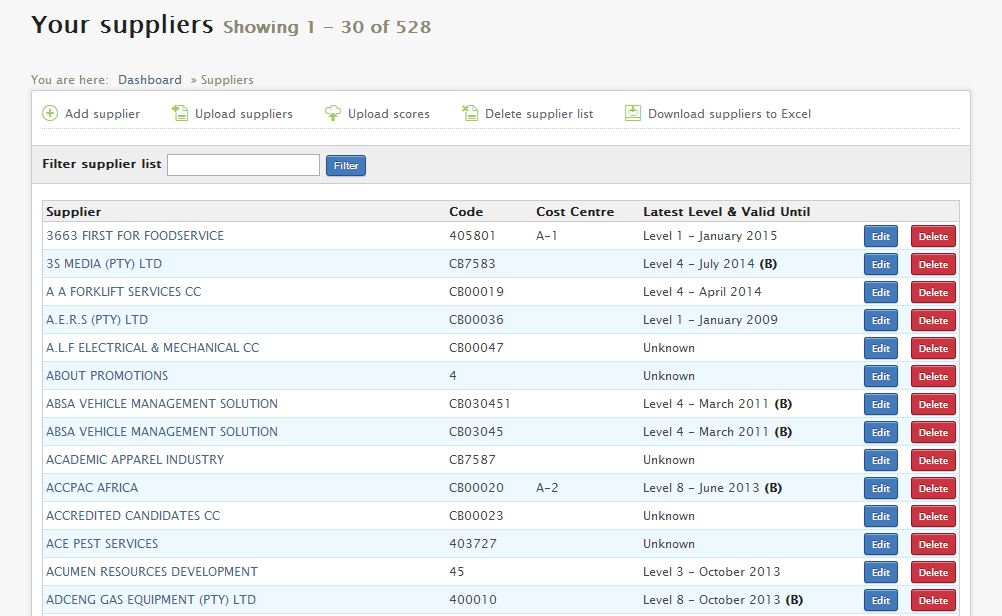Delete A.E.R.S (PTY) LTD supplier
The width and height of the screenshot is (1002, 616).
[x=933, y=321]
